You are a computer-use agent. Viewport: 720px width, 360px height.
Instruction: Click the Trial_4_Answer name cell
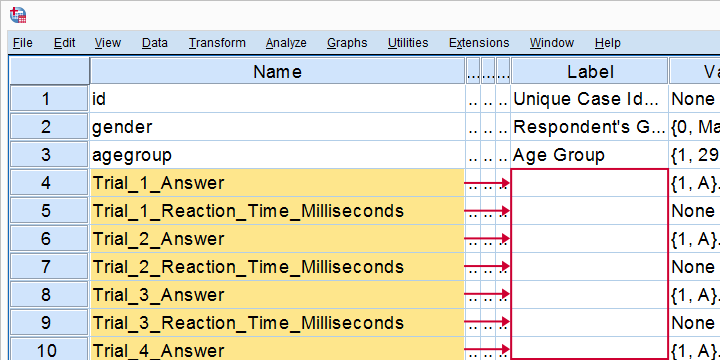[277, 349]
